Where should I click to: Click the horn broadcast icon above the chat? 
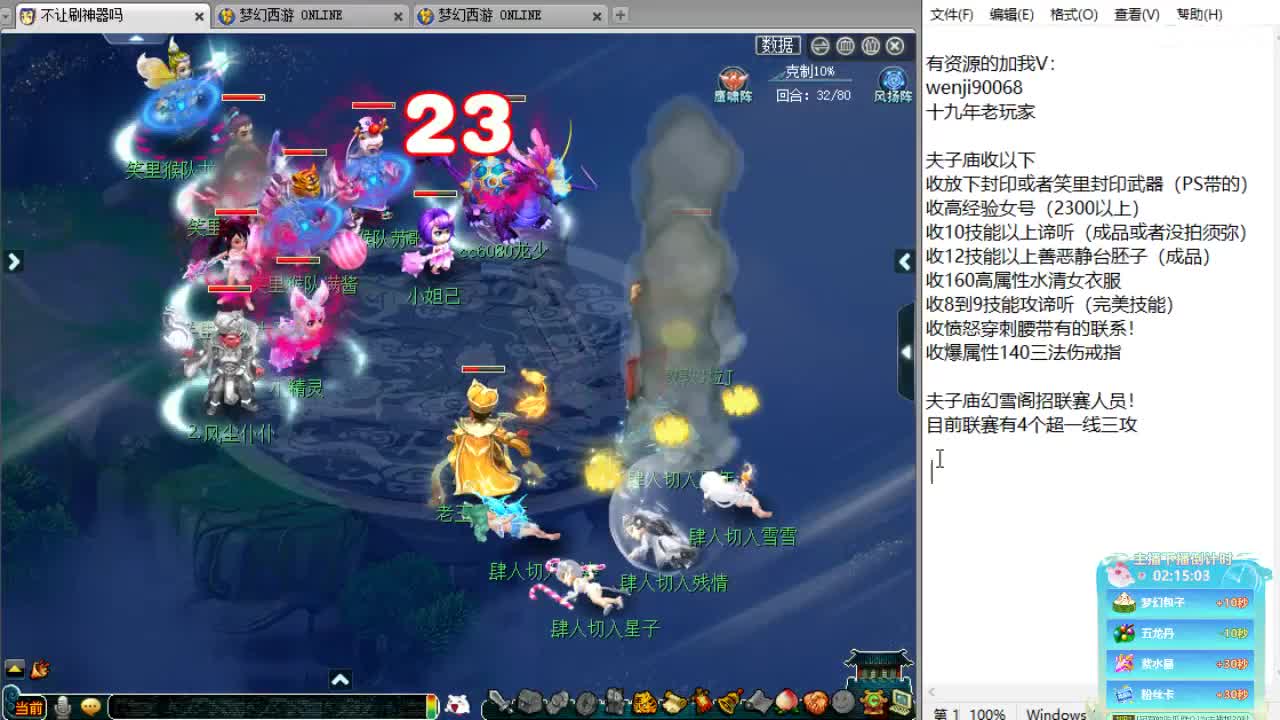coord(40,668)
